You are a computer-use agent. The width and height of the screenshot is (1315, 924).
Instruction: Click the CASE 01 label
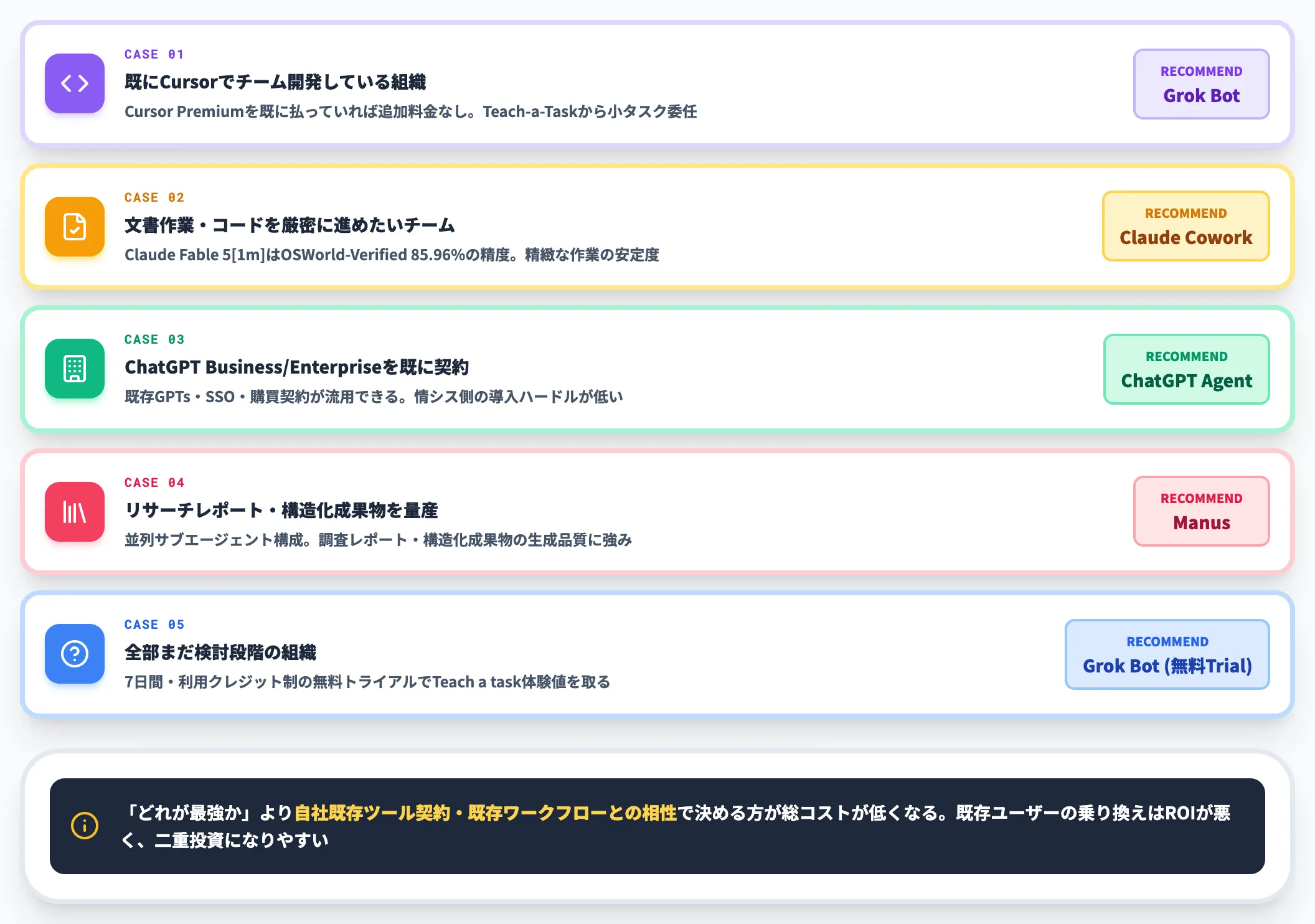tap(154, 54)
